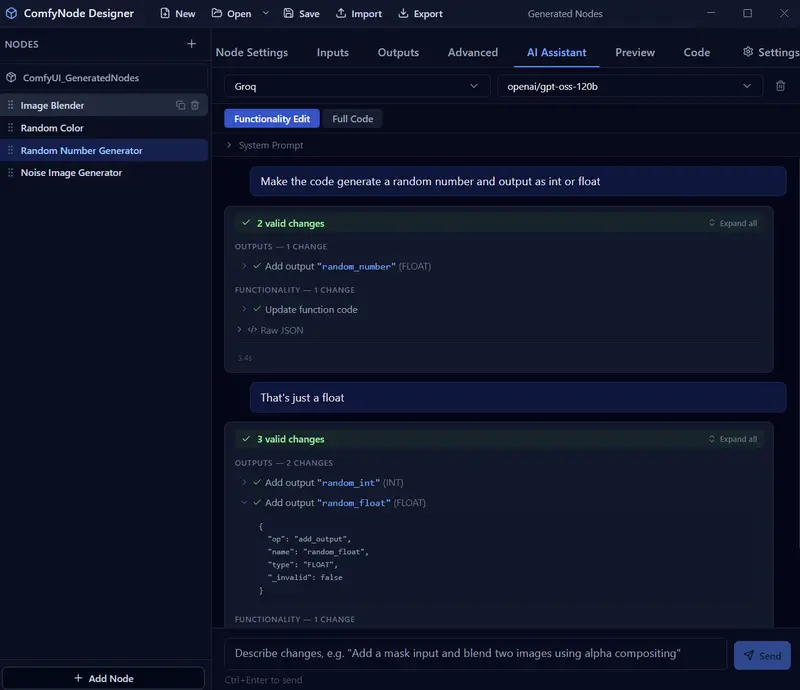Viewport: 800px width, 690px height.
Task: Create a new project with the New icon
Action: (x=174, y=14)
